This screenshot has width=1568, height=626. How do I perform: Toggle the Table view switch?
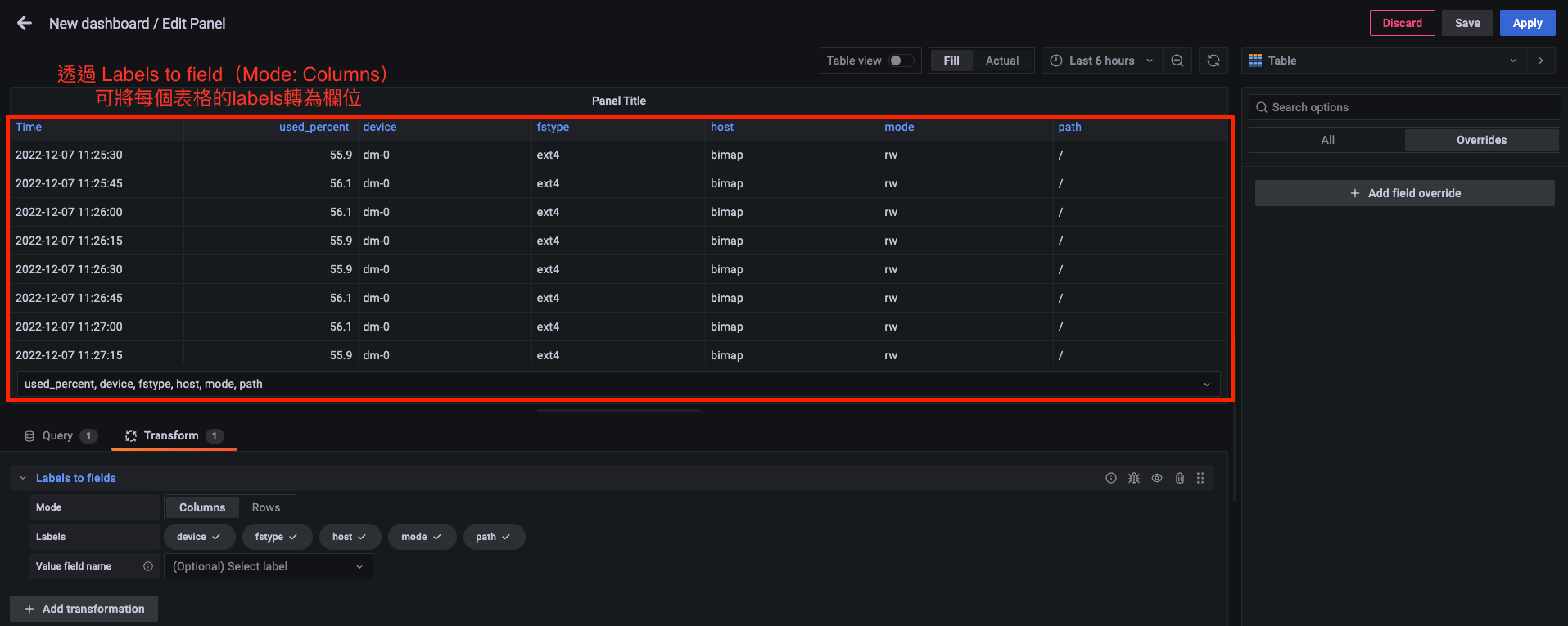click(x=901, y=61)
